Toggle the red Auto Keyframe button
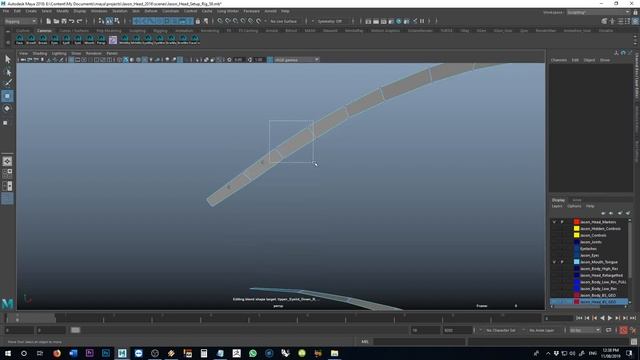The width and height of the screenshot is (640, 360). [x=623, y=330]
